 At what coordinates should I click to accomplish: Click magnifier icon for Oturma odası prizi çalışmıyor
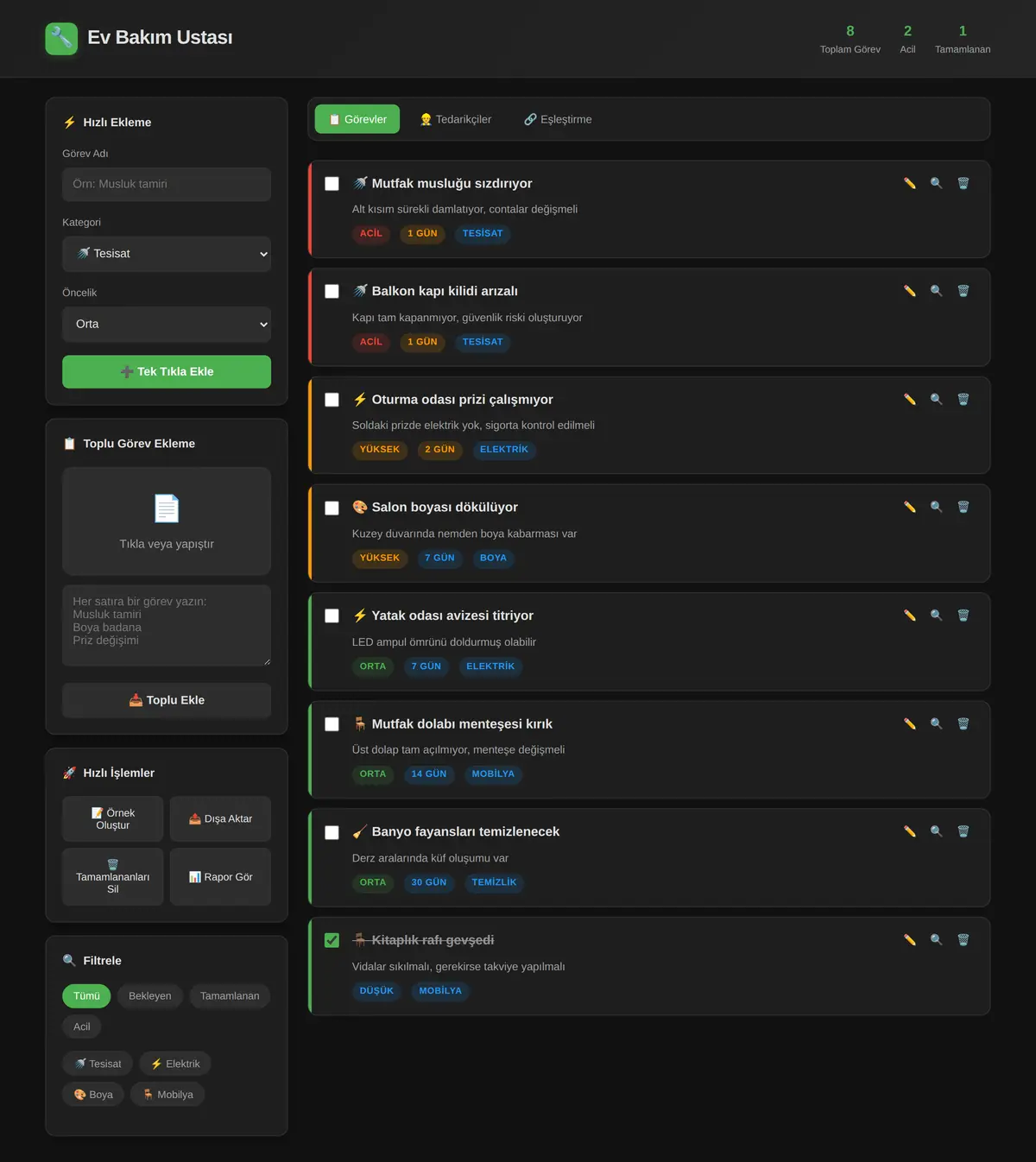click(x=936, y=399)
